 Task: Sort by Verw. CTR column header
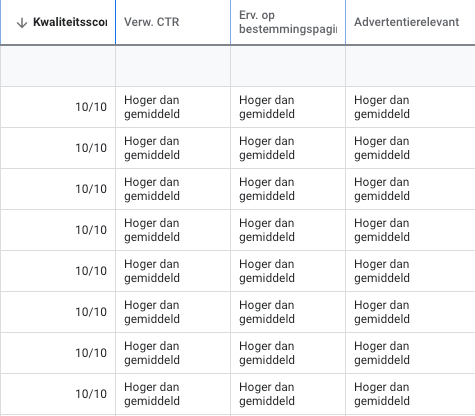coord(152,22)
